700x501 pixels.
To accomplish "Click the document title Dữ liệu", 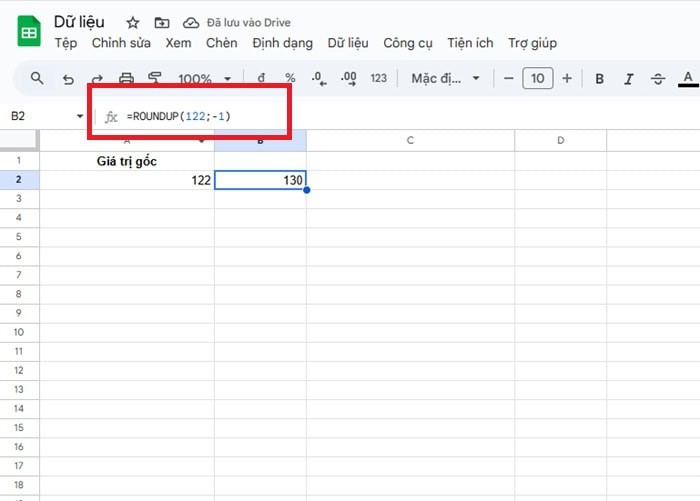I will pyautogui.click(x=79, y=22).
